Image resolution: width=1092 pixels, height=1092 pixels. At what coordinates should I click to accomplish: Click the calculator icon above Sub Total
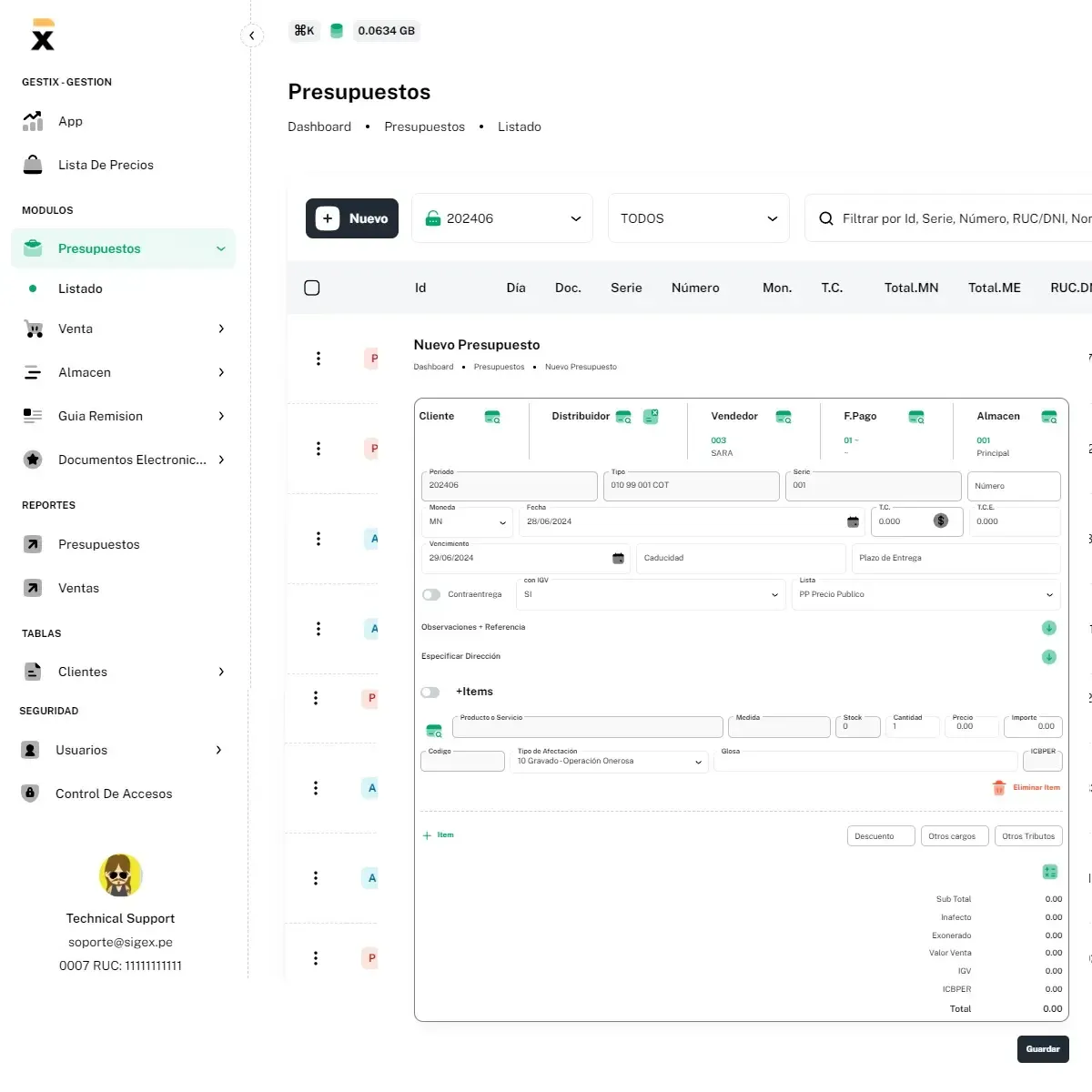(x=1050, y=872)
